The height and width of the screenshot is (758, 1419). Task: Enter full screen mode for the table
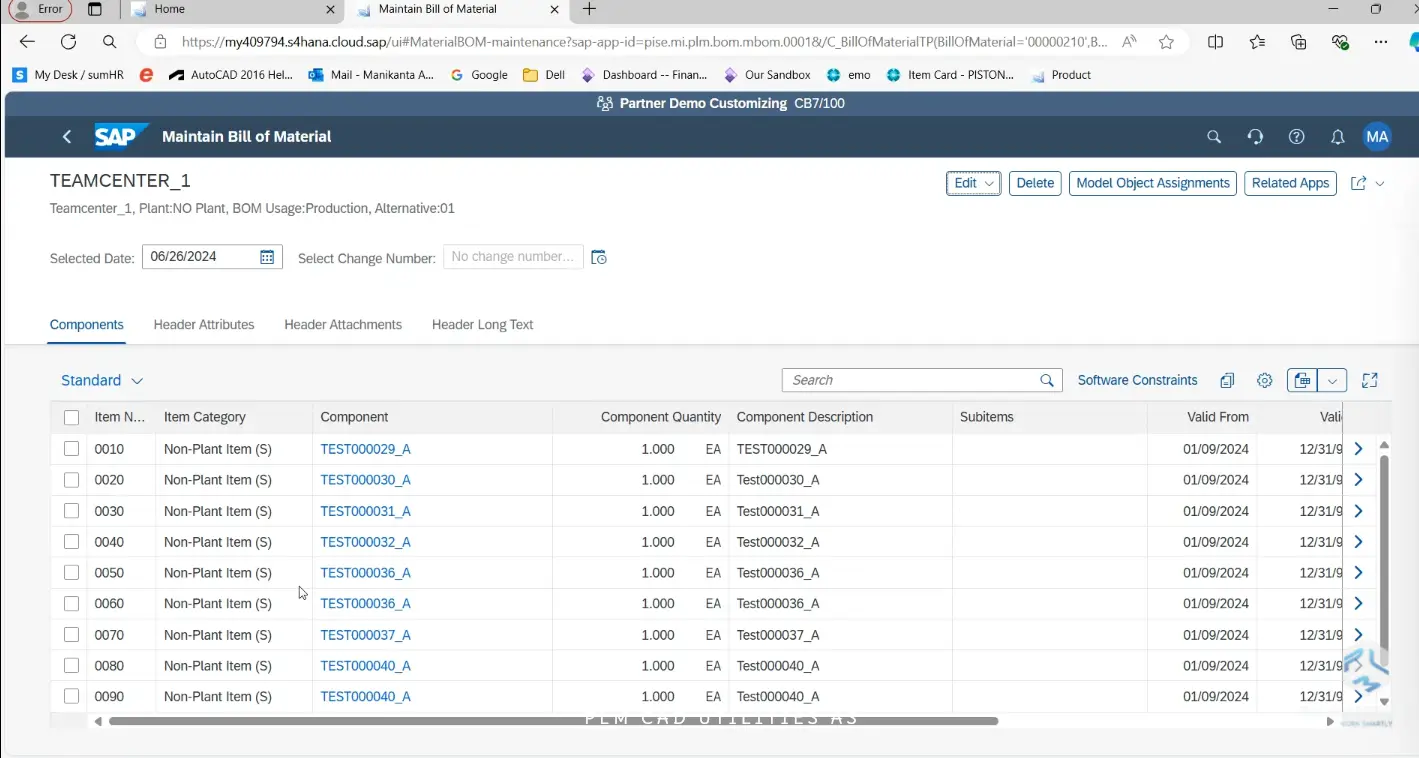(x=1370, y=380)
